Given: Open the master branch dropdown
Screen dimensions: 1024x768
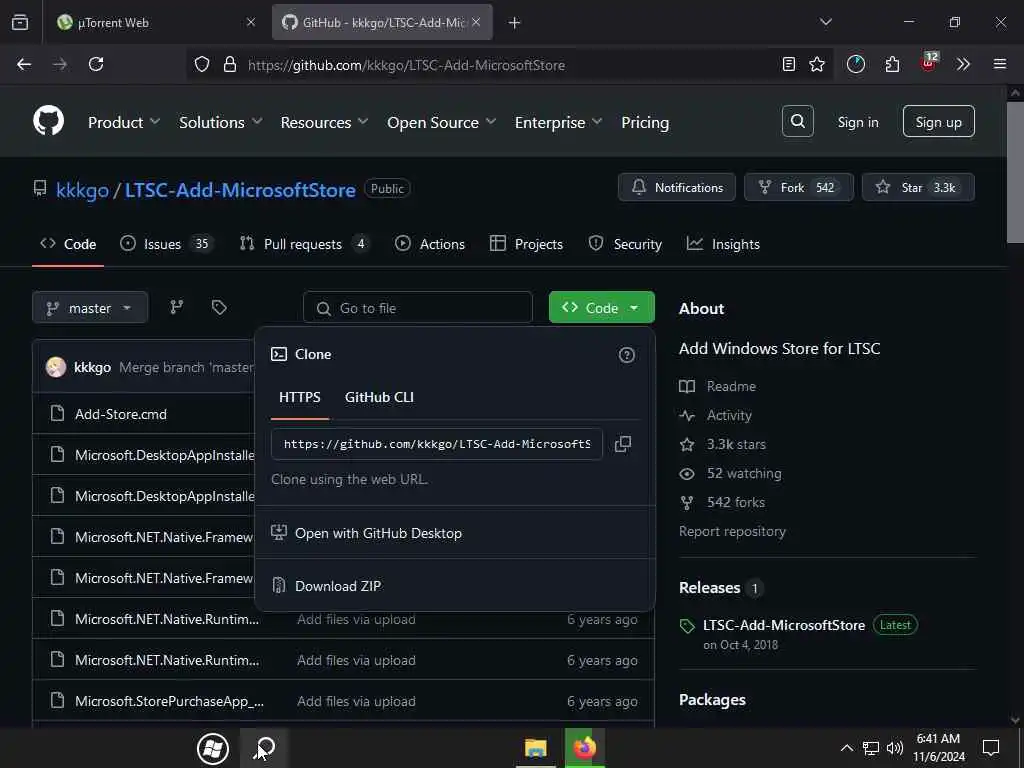Looking at the screenshot, I should click(x=90, y=308).
